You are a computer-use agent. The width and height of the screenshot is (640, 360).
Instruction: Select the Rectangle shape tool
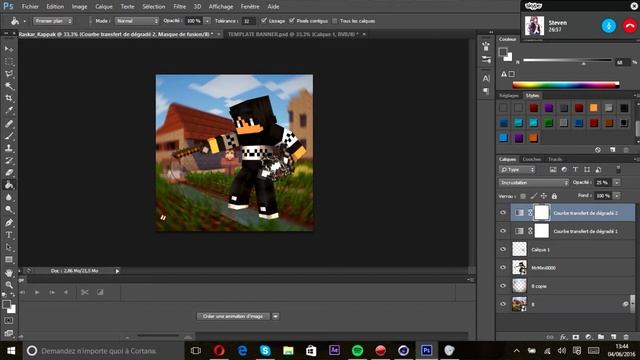coord(9,259)
